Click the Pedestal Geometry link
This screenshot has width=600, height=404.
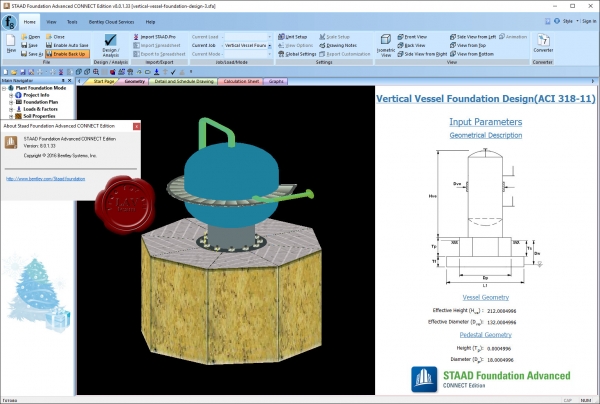pyautogui.click(x=486, y=335)
